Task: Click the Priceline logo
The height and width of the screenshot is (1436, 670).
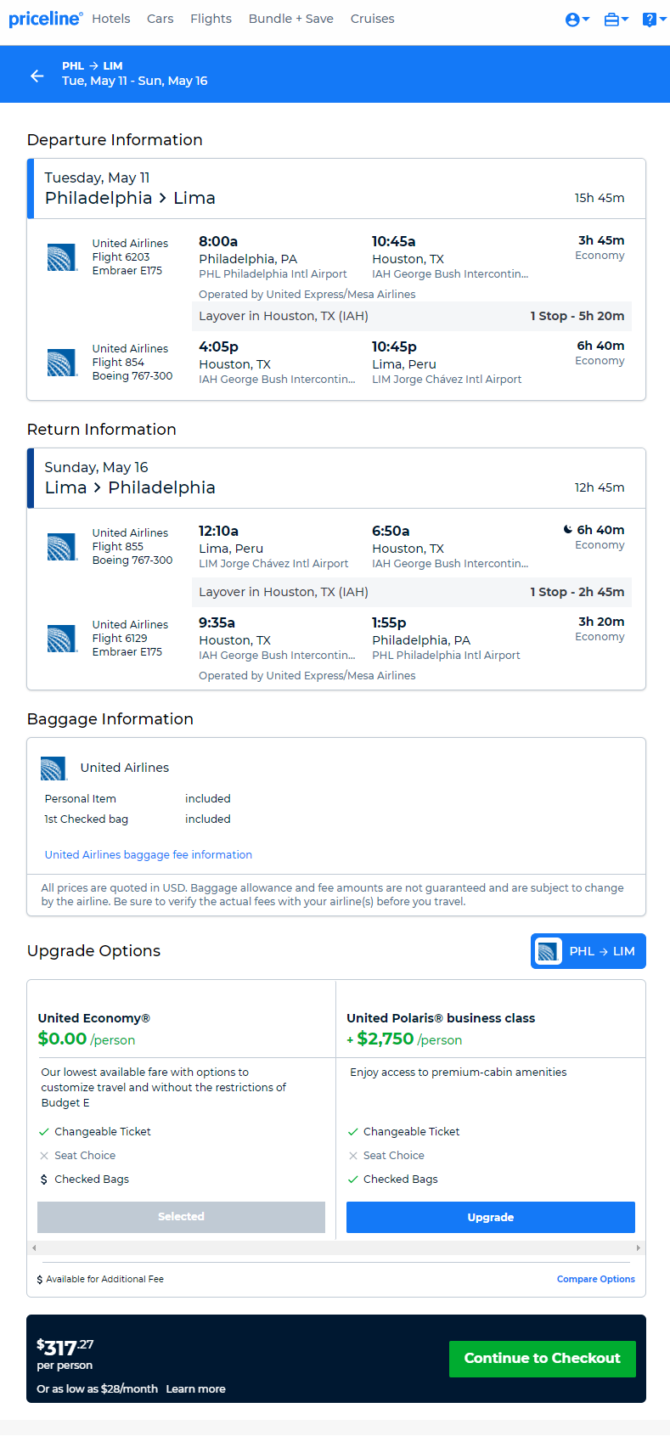Action: [46, 19]
